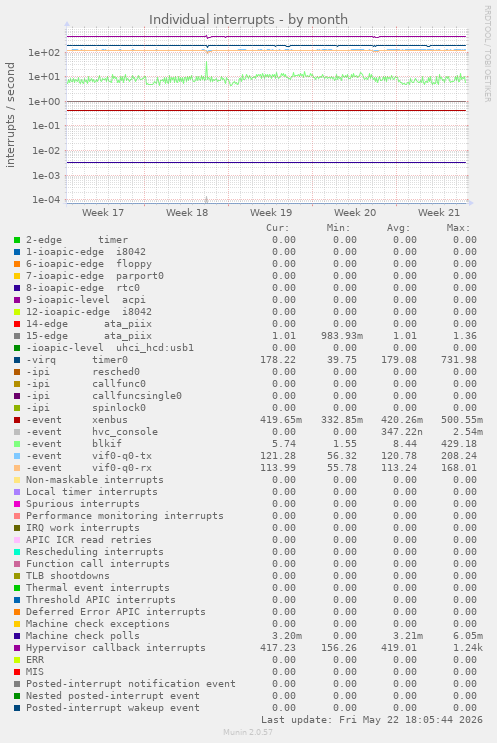Image resolution: width=497 pixels, height=743 pixels.
Task: Click the gray 15-edge ata_piix swatch
Action: (x=17, y=336)
